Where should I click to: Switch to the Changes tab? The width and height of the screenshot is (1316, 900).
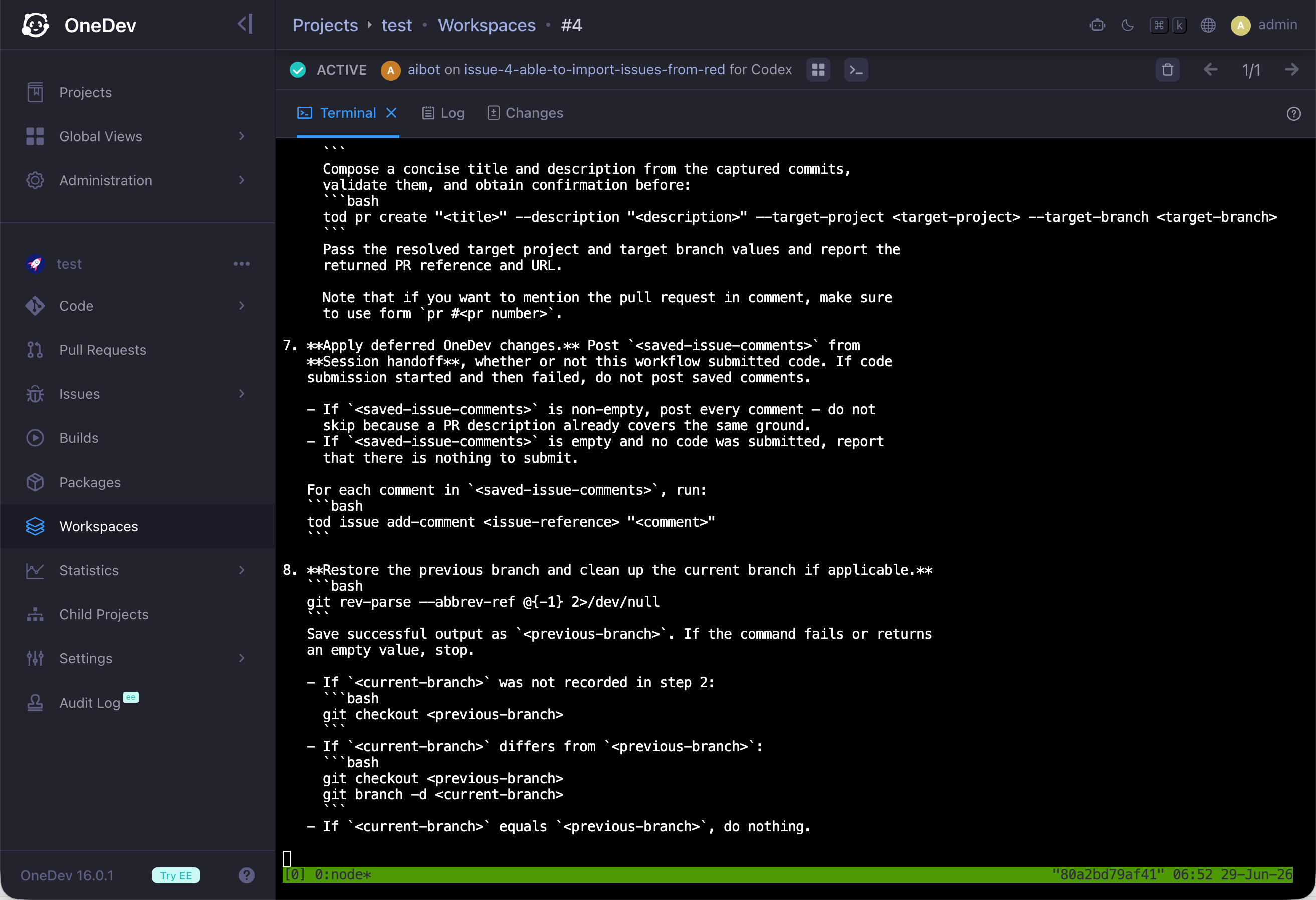(525, 113)
